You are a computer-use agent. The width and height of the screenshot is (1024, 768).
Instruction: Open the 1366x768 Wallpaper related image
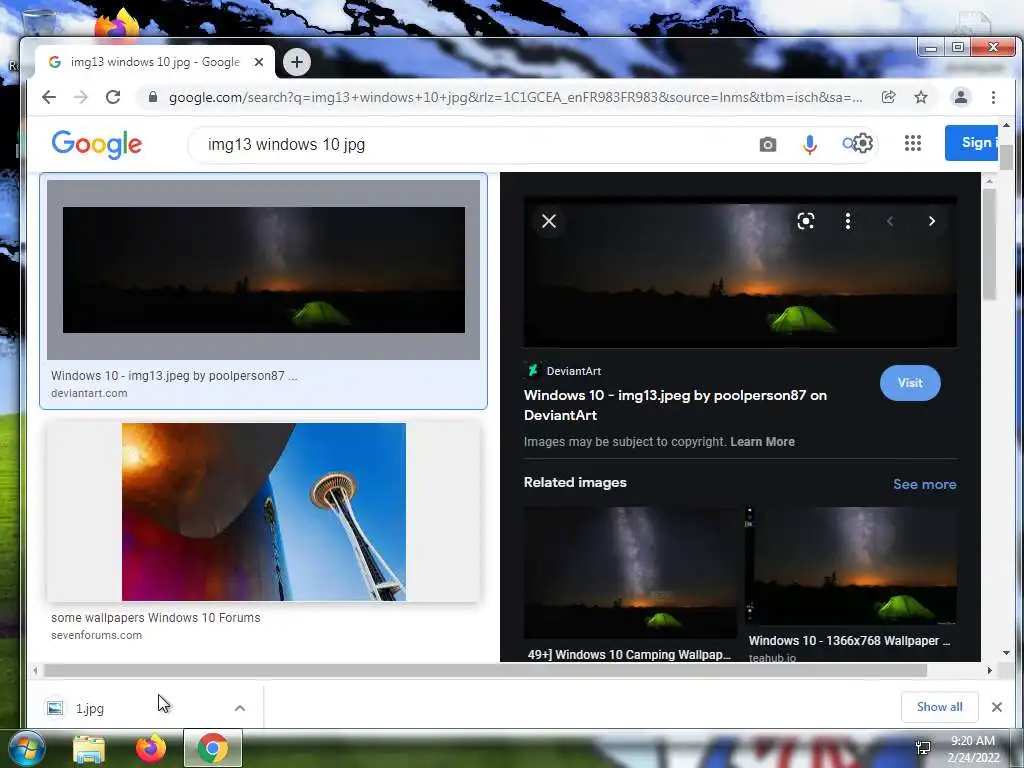click(852, 566)
